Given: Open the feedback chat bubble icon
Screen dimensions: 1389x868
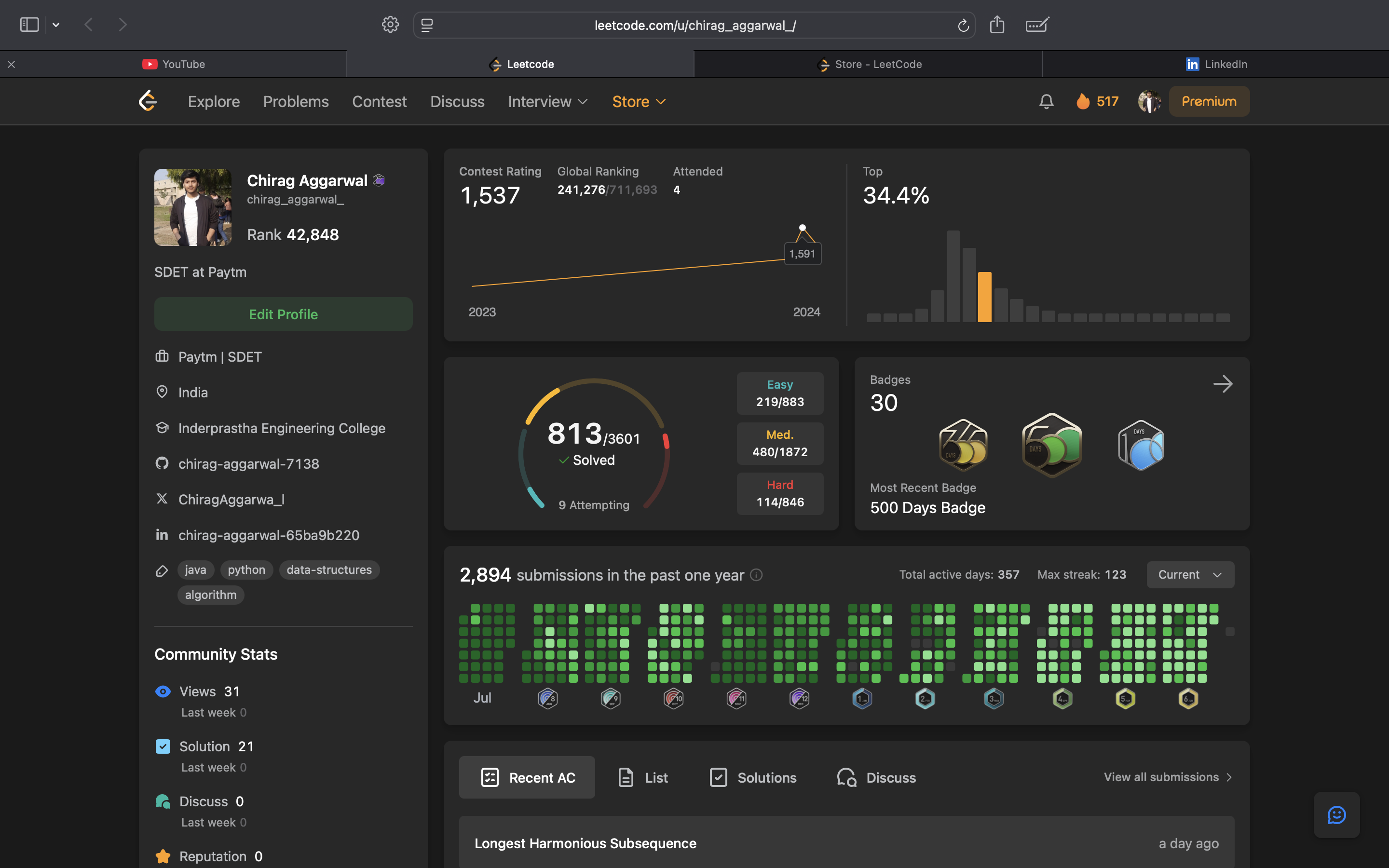Looking at the screenshot, I should (x=1337, y=814).
